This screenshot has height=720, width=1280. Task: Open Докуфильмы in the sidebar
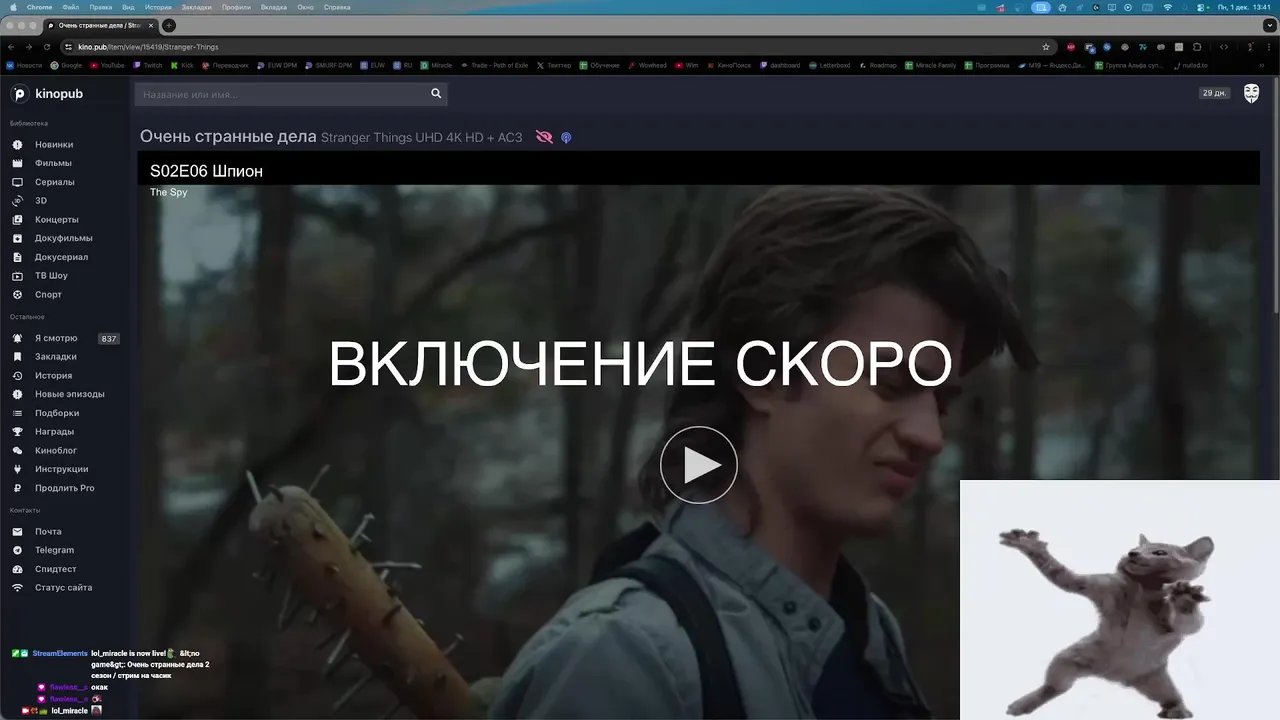click(x=64, y=238)
